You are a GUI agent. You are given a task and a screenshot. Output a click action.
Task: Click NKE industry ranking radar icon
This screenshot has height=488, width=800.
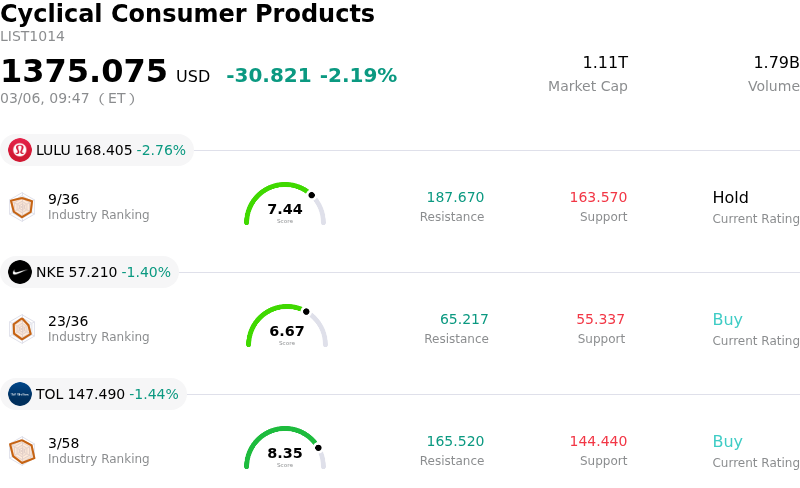click(x=22, y=329)
